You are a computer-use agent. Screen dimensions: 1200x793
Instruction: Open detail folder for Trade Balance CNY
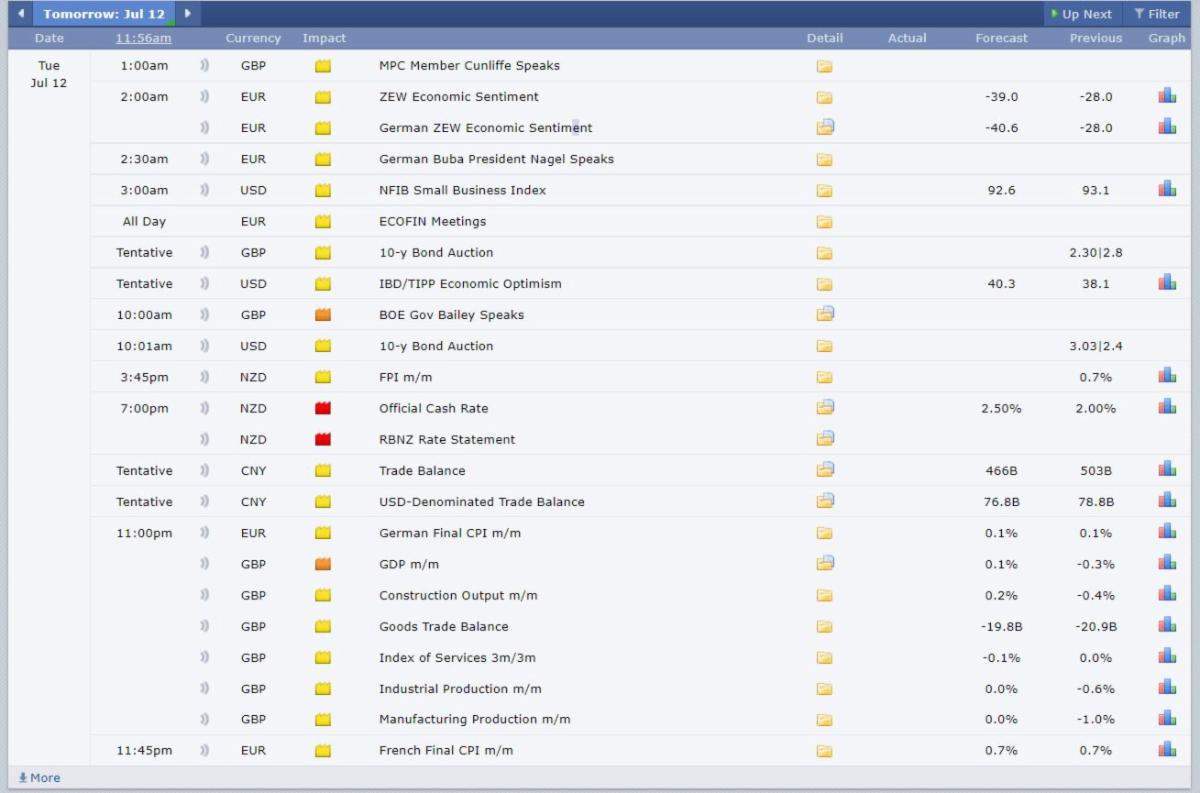coord(824,470)
